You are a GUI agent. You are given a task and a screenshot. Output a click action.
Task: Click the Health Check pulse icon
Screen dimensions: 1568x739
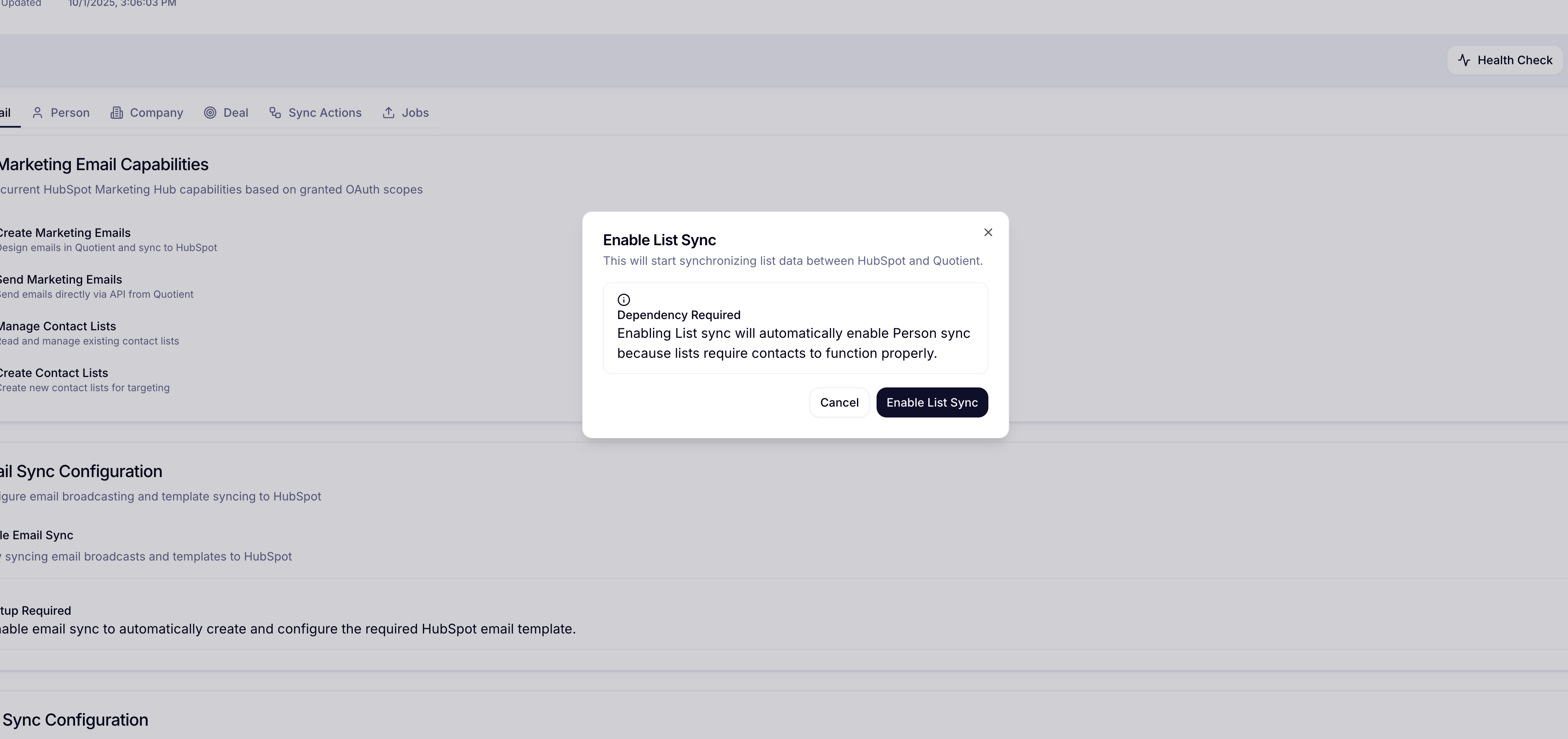[1464, 60]
